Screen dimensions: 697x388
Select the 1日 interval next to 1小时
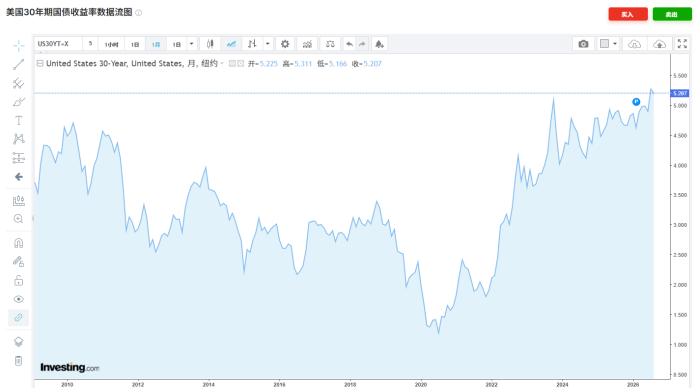click(x=135, y=44)
